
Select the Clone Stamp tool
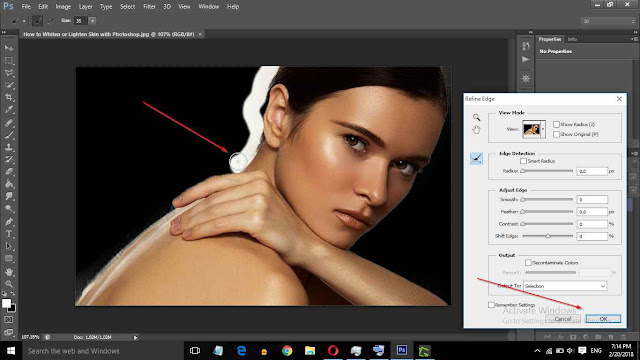(9, 147)
